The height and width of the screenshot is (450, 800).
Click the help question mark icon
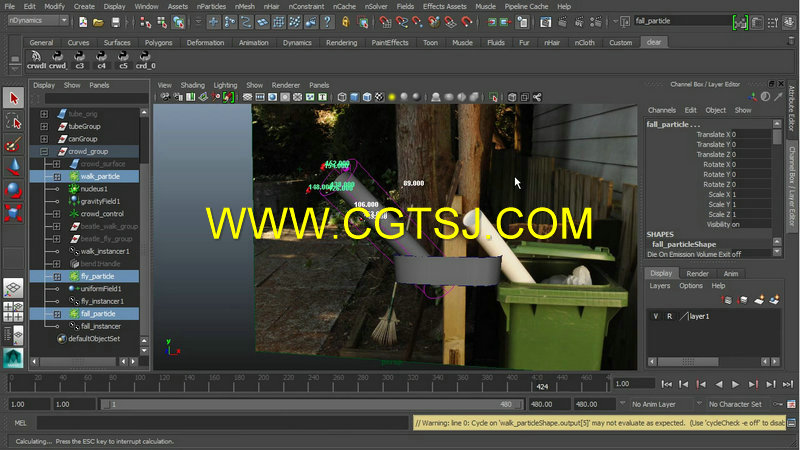(328, 22)
